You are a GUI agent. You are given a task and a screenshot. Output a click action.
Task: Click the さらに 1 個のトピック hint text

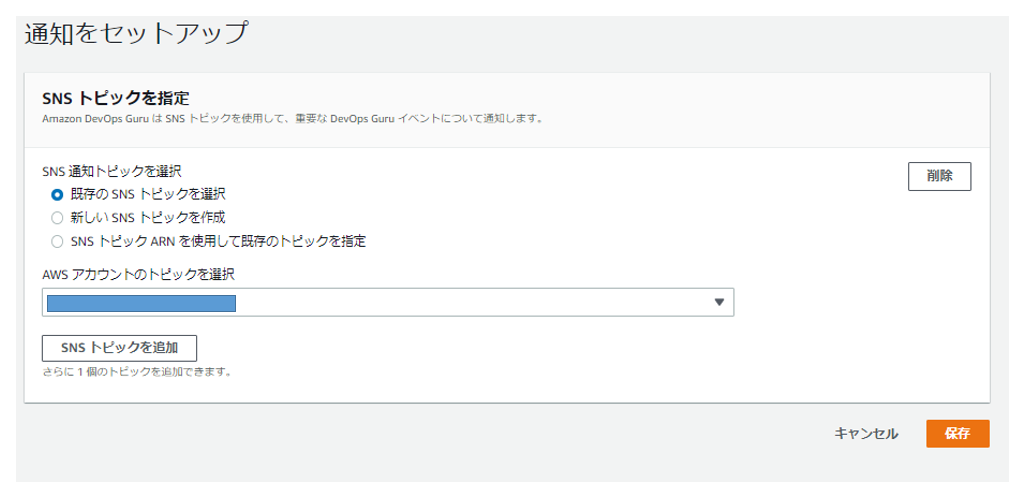pyautogui.click(x=137, y=372)
